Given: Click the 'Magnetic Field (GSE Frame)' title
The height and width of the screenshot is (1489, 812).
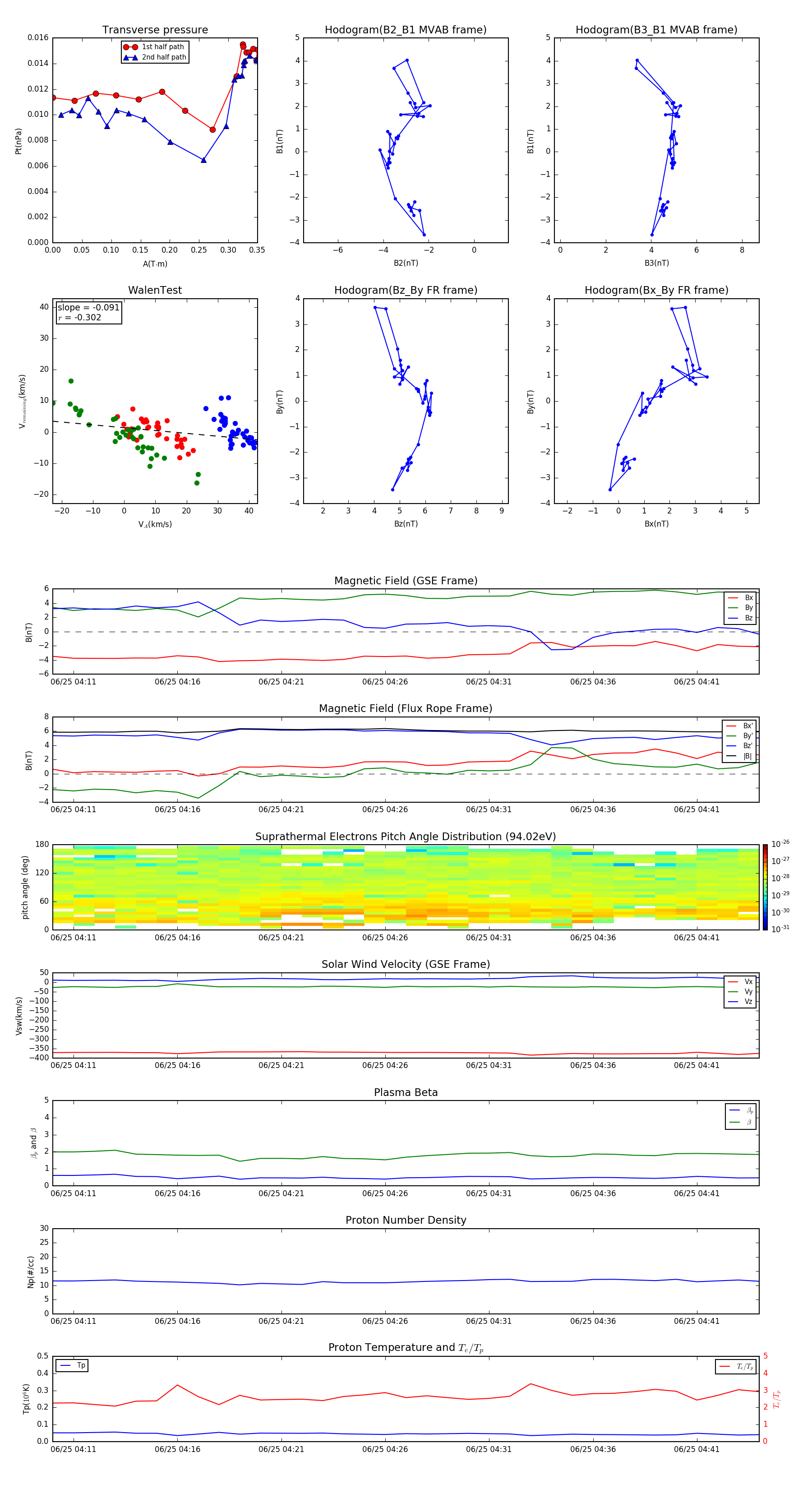Looking at the screenshot, I should [406, 581].
